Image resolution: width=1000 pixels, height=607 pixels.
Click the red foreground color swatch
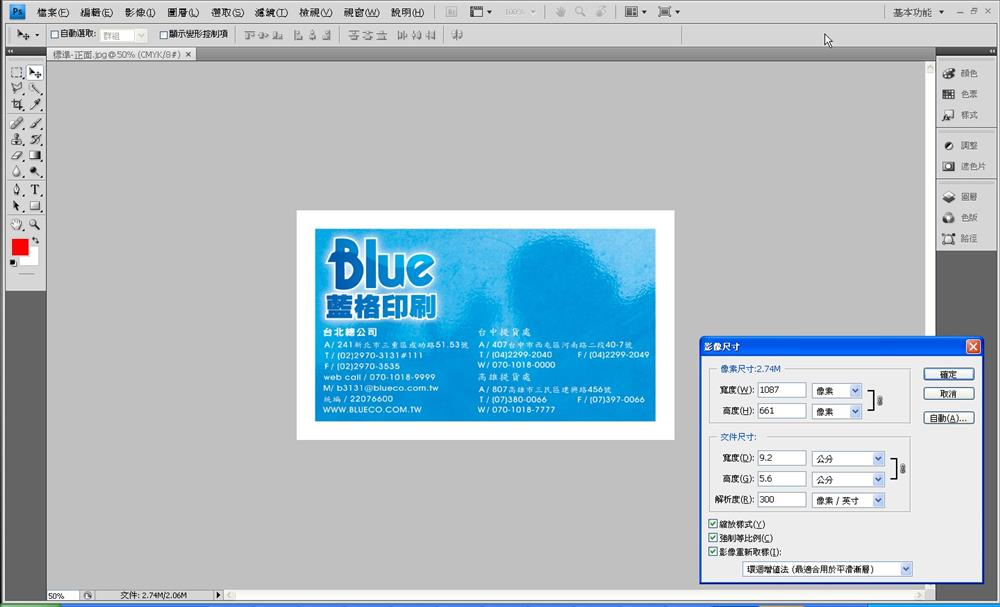pos(20,247)
